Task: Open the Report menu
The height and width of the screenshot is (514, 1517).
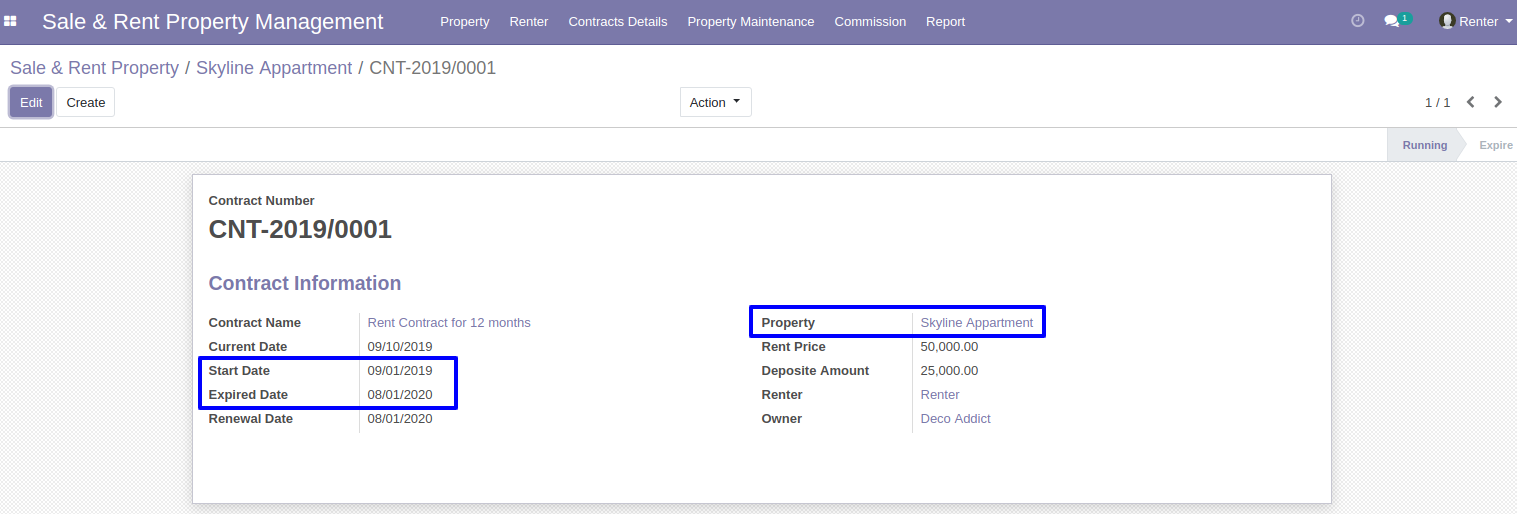Action: (945, 21)
